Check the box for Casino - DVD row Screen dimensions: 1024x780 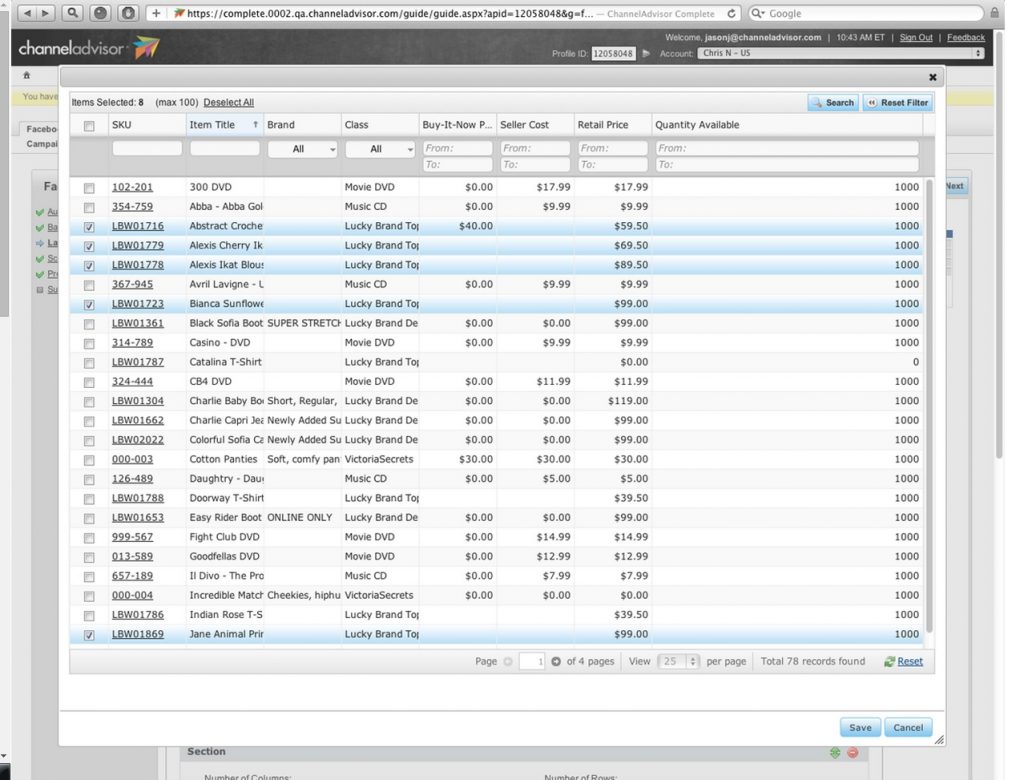[x=89, y=344]
